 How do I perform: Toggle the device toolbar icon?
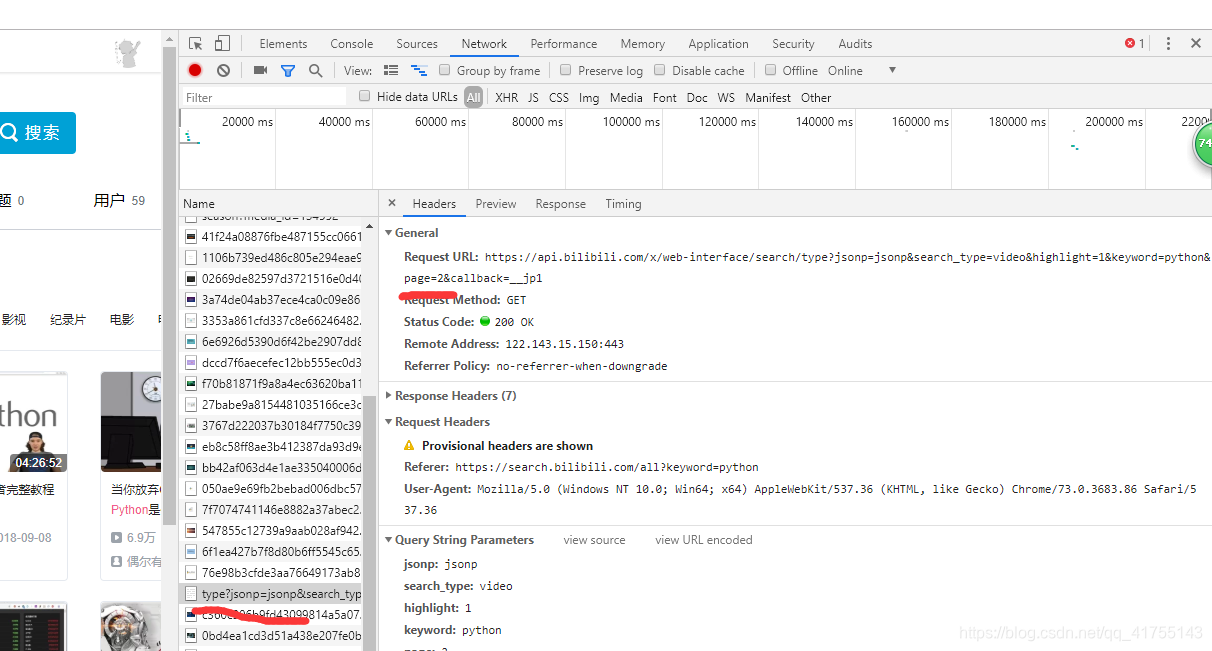click(x=222, y=43)
